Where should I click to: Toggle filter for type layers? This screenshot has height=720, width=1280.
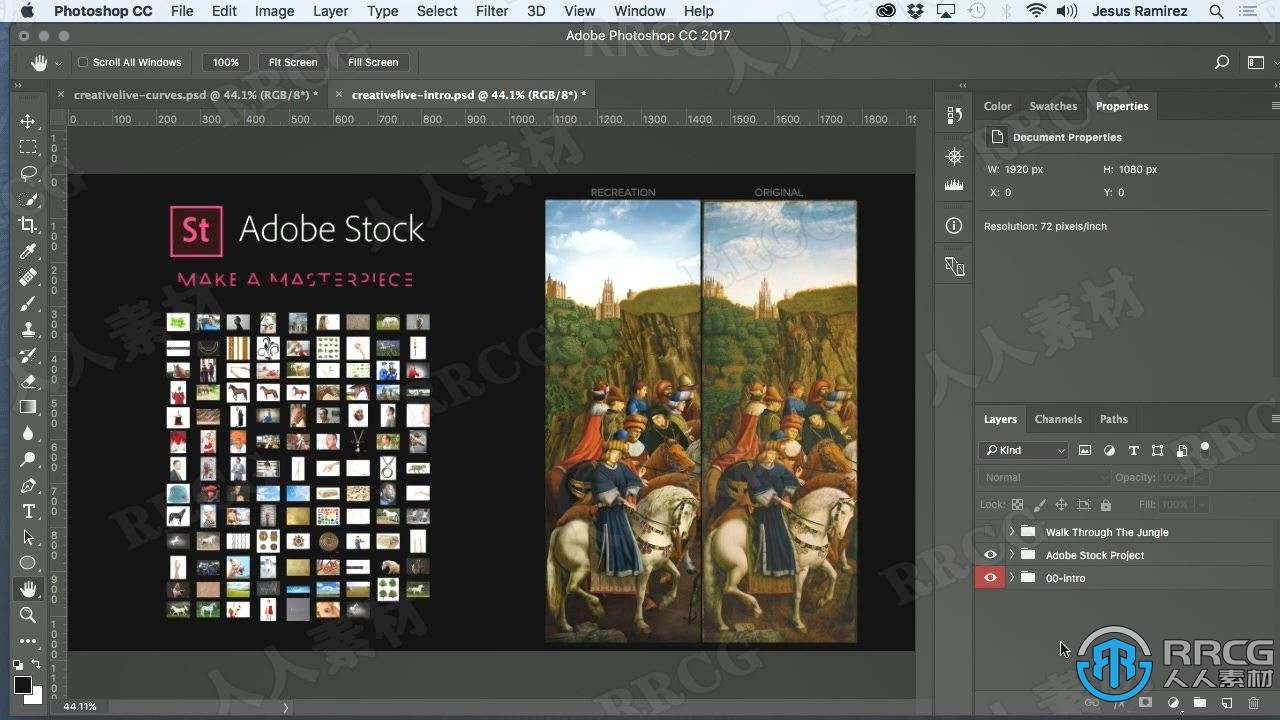(x=1133, y=450)
